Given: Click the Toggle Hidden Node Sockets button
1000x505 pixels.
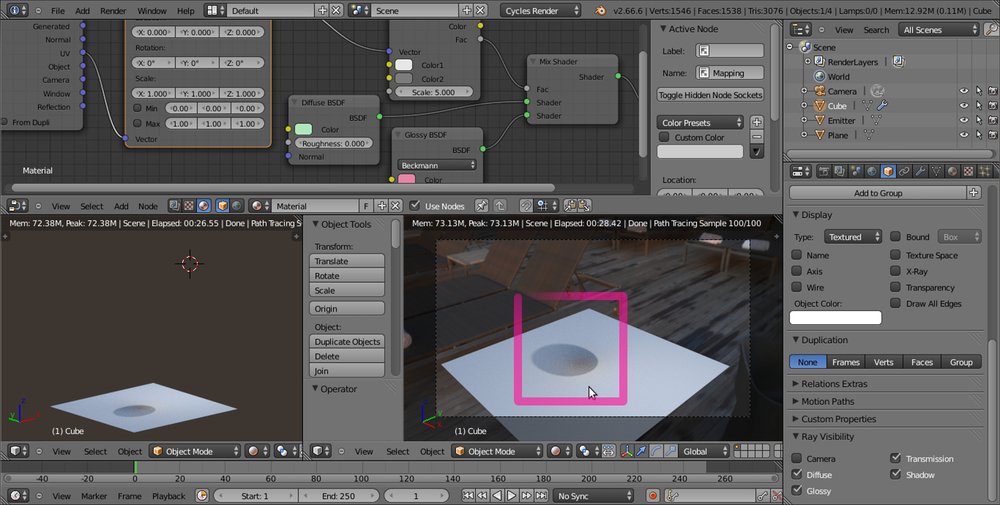Looking at the screenshot, I should coord(710,95).
